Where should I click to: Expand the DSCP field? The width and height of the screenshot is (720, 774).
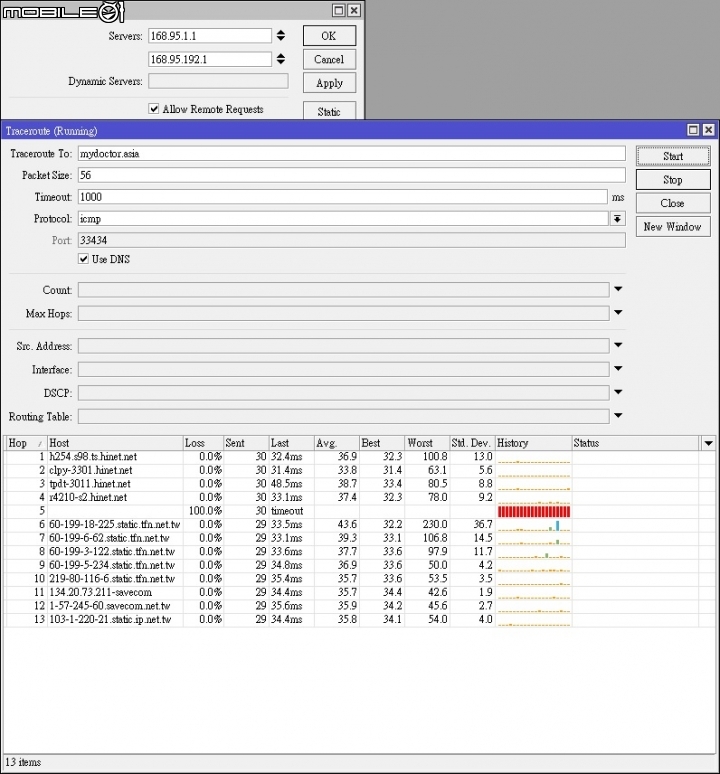click(618, 392)
